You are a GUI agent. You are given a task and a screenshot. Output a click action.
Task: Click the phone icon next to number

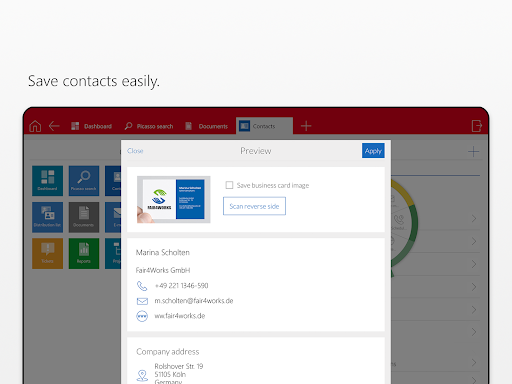(142, 286)
